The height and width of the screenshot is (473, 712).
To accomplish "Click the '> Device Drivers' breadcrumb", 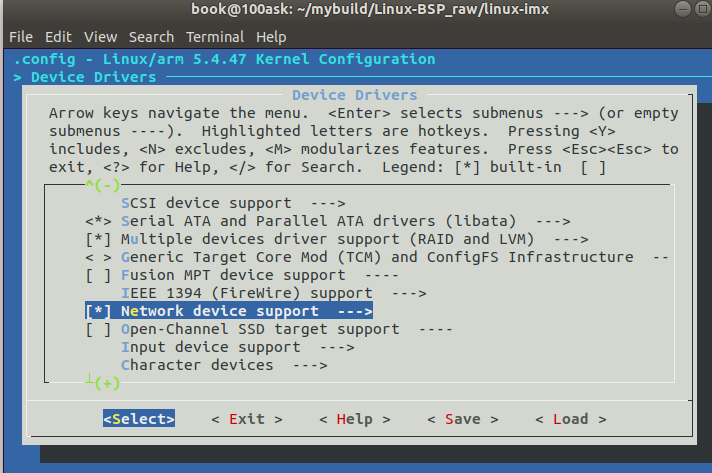I will [85, 77].
